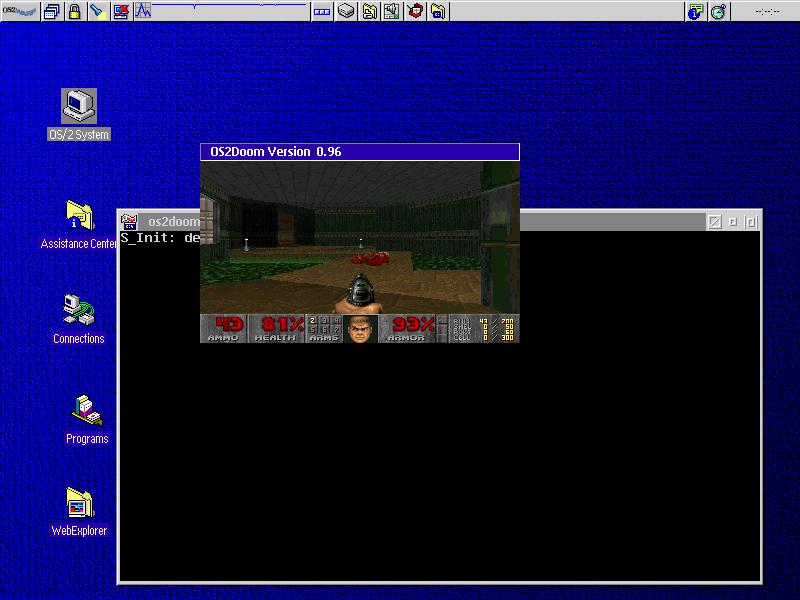The height and width of the screenshot is (600, 800).
Task: Click the speaker multimedia tray icon
Action: (x=392, y=11)
